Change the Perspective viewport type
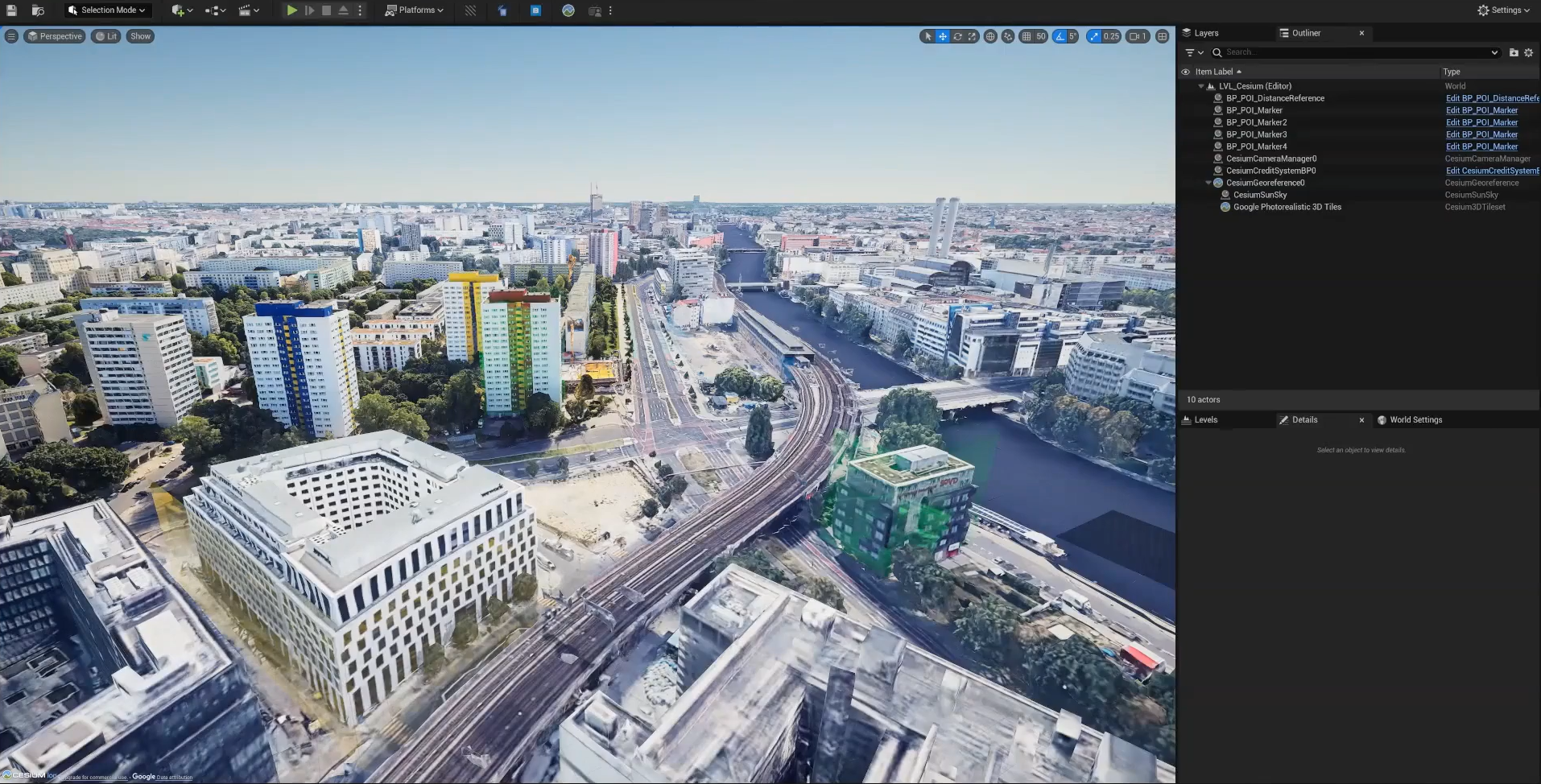1541x784 pixels. coord(55,36)
